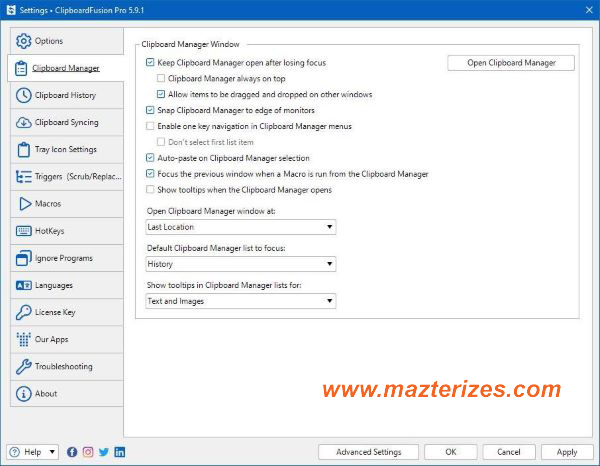Enable Clipboard Manager always on top

click(161, 78)
